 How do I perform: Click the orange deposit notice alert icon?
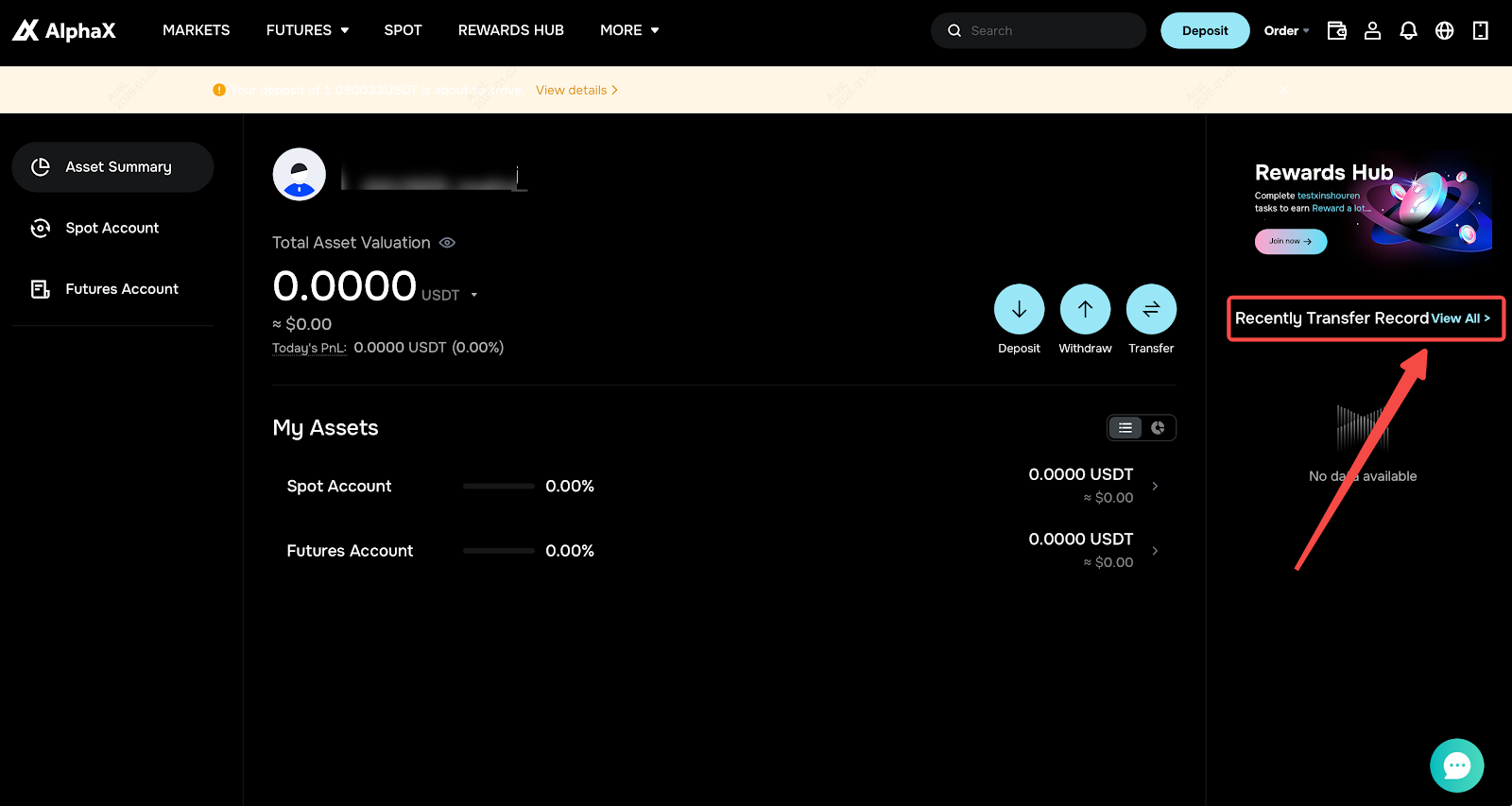[219, 90]
